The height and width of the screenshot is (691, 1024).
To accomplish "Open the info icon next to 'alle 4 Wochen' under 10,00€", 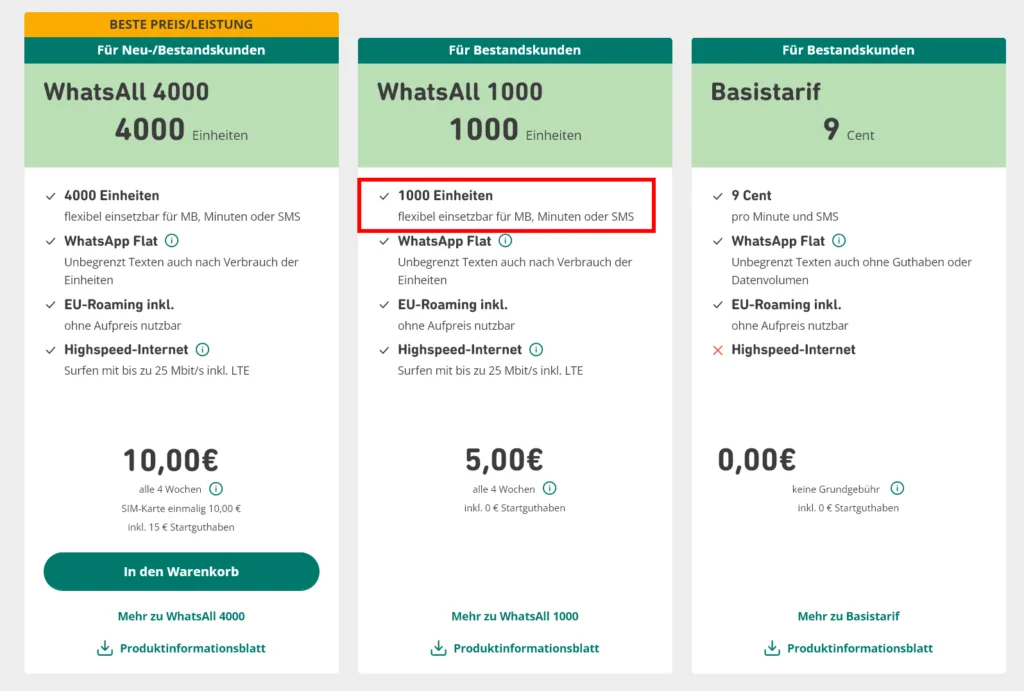I will click(216, 489).
